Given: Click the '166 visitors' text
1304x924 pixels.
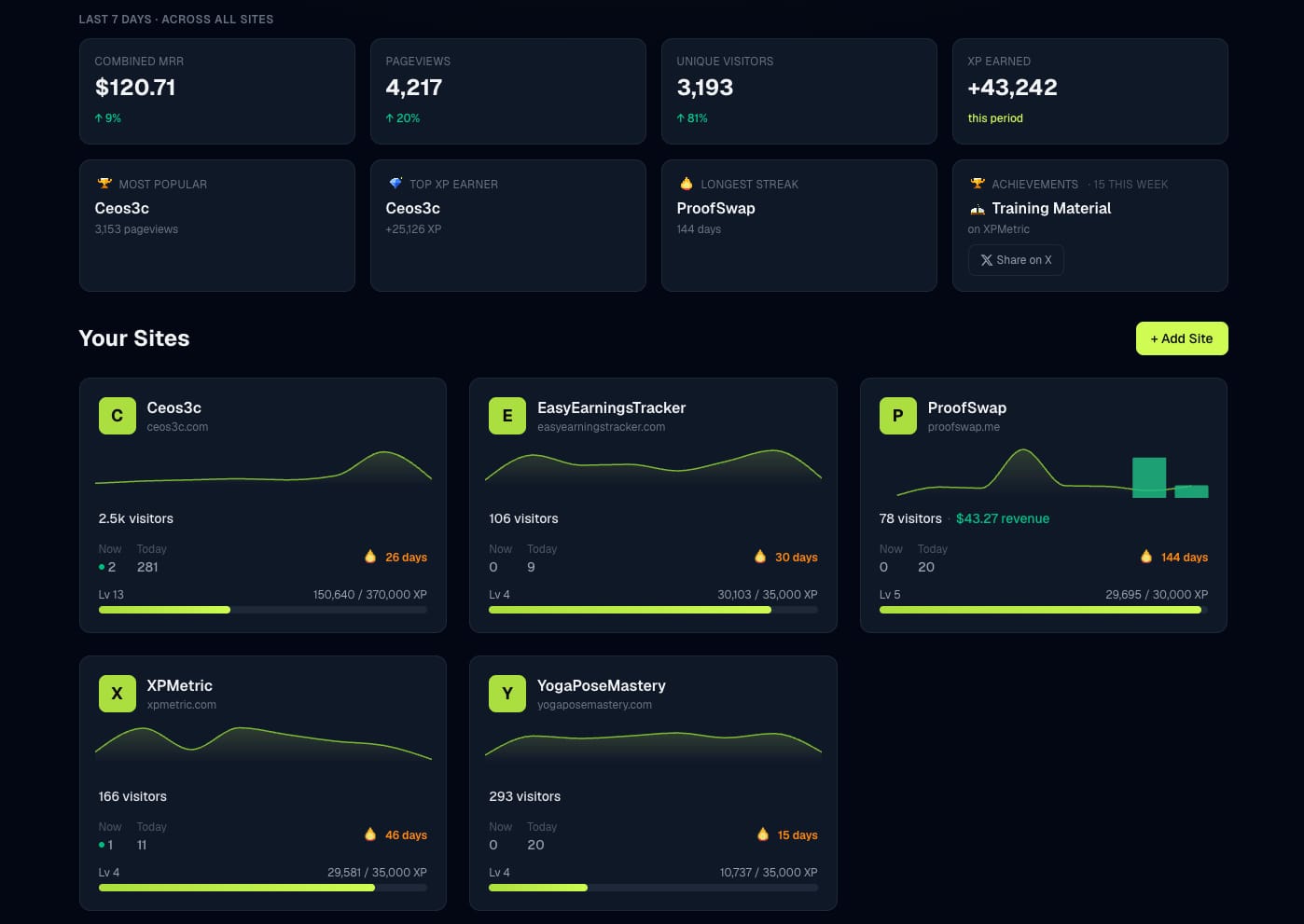Looking at the screenshot, I should 132,796.
